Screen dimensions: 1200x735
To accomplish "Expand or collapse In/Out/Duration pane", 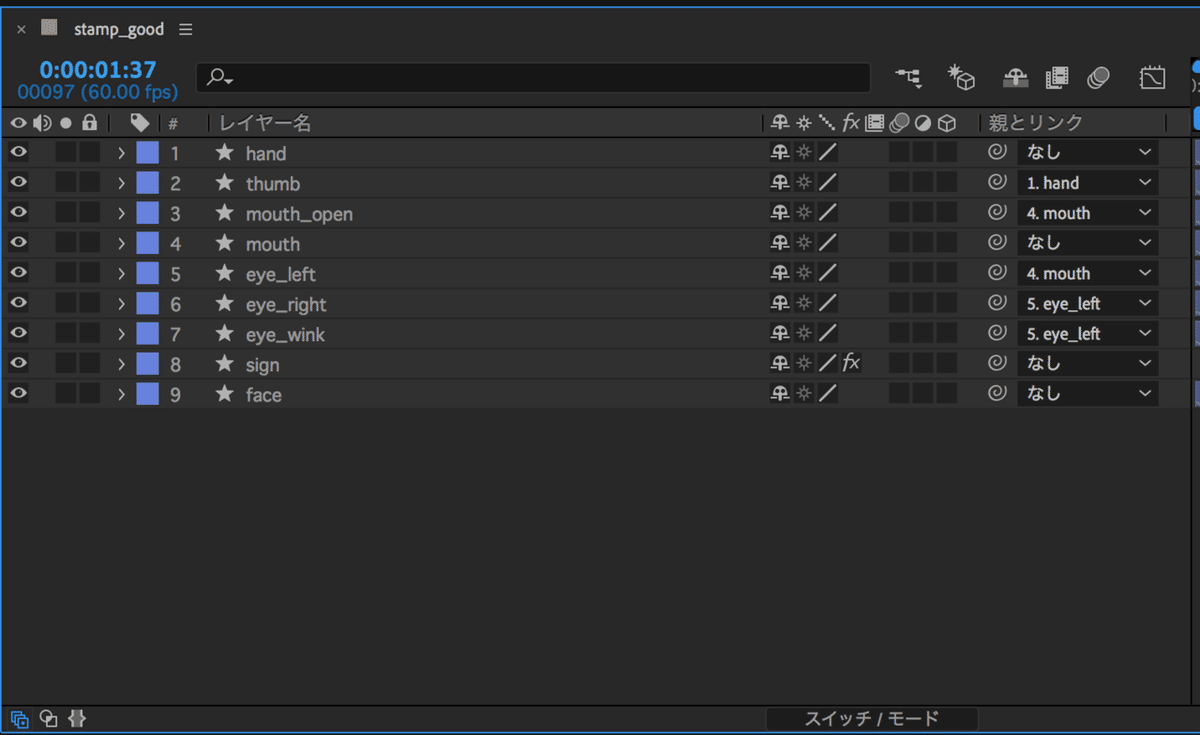I will [x=77, y=718].
